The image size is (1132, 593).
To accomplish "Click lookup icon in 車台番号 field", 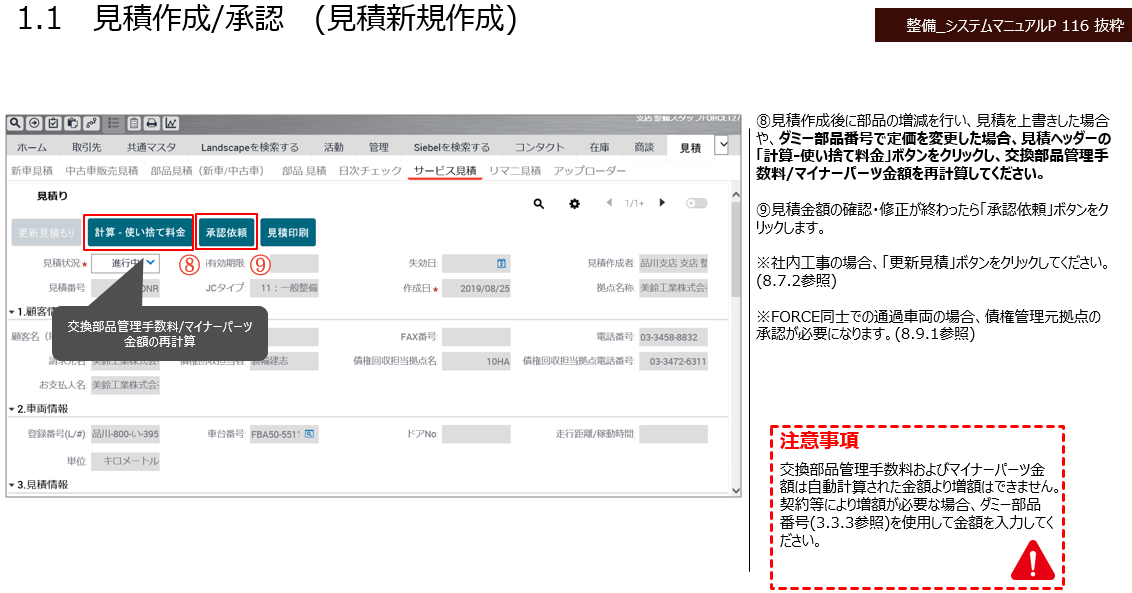I will [x=310, y=434].
